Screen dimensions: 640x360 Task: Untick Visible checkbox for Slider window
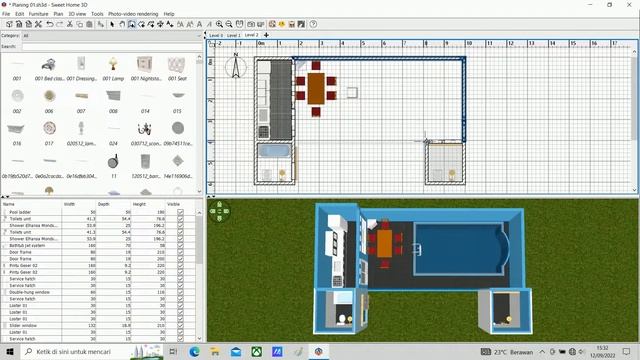coord(180,325)
